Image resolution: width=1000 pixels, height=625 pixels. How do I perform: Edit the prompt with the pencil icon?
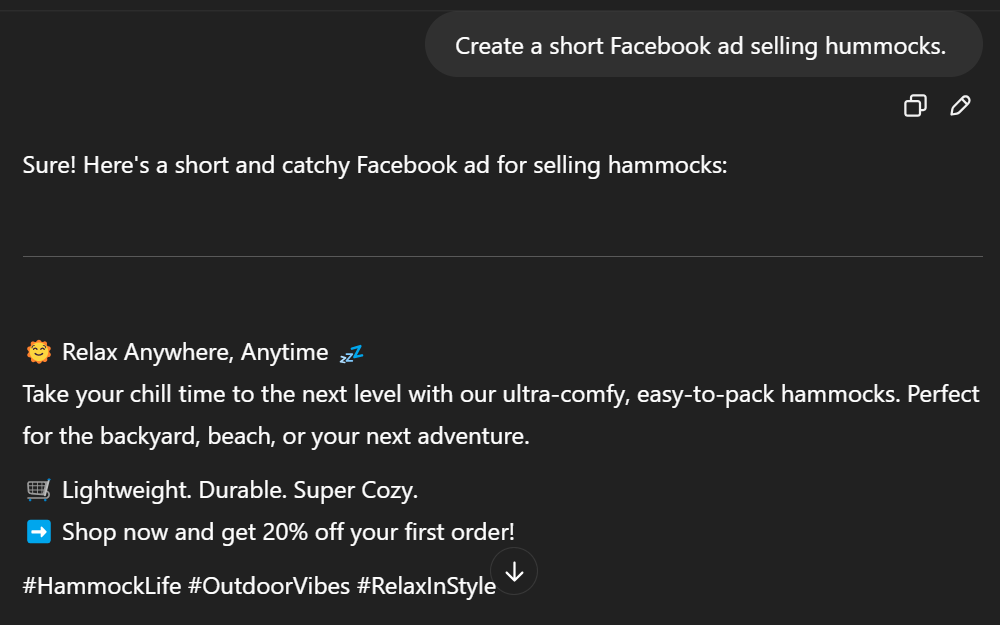(x=960, y=106)
